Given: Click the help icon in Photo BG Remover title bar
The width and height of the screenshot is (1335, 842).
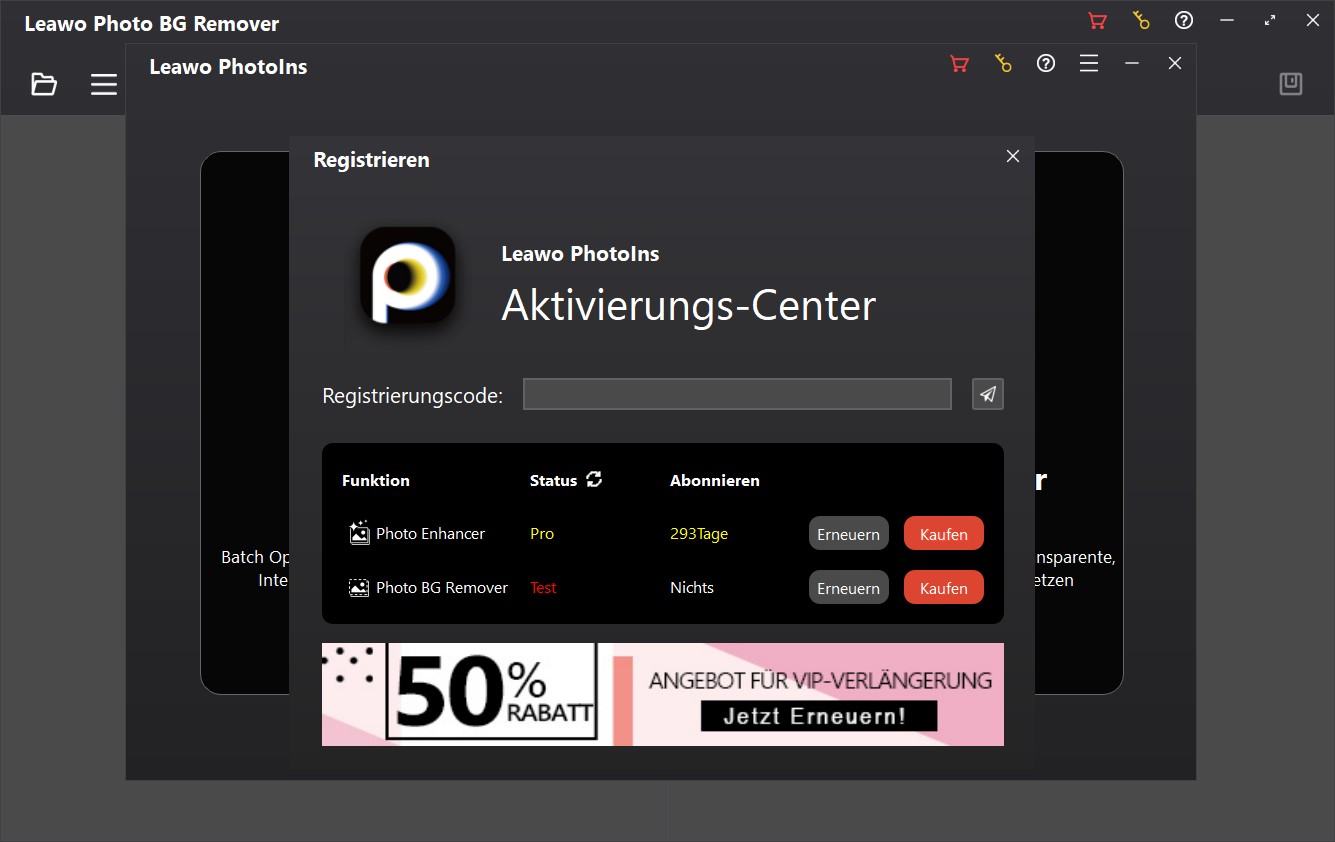Looking at the screenshot, I should [1184, 20].
